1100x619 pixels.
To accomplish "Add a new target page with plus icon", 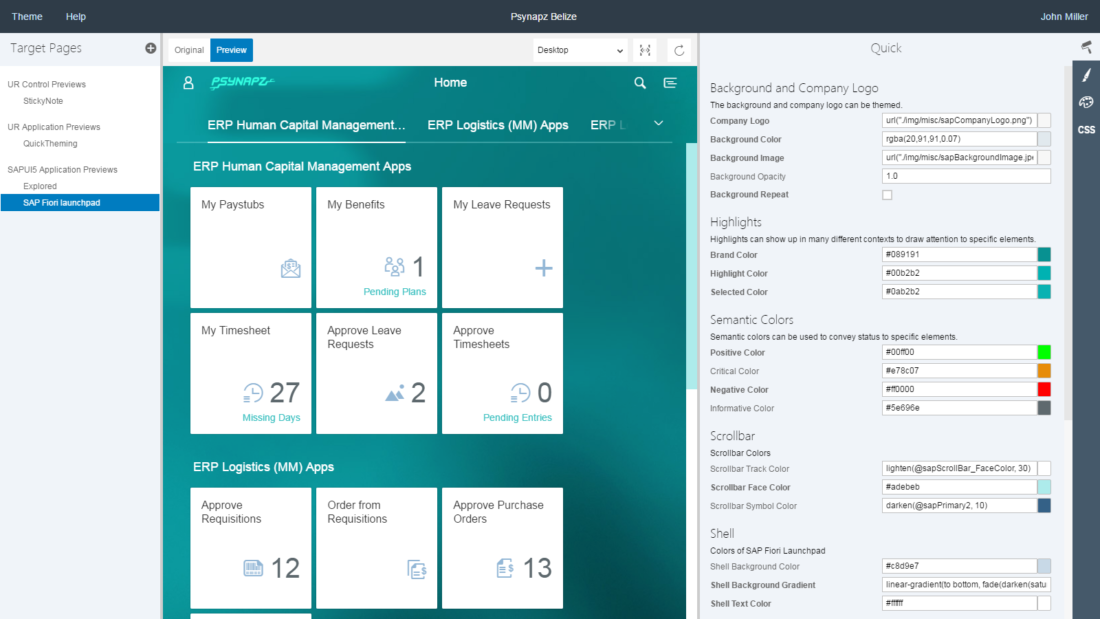I will (x=151, y=48).
